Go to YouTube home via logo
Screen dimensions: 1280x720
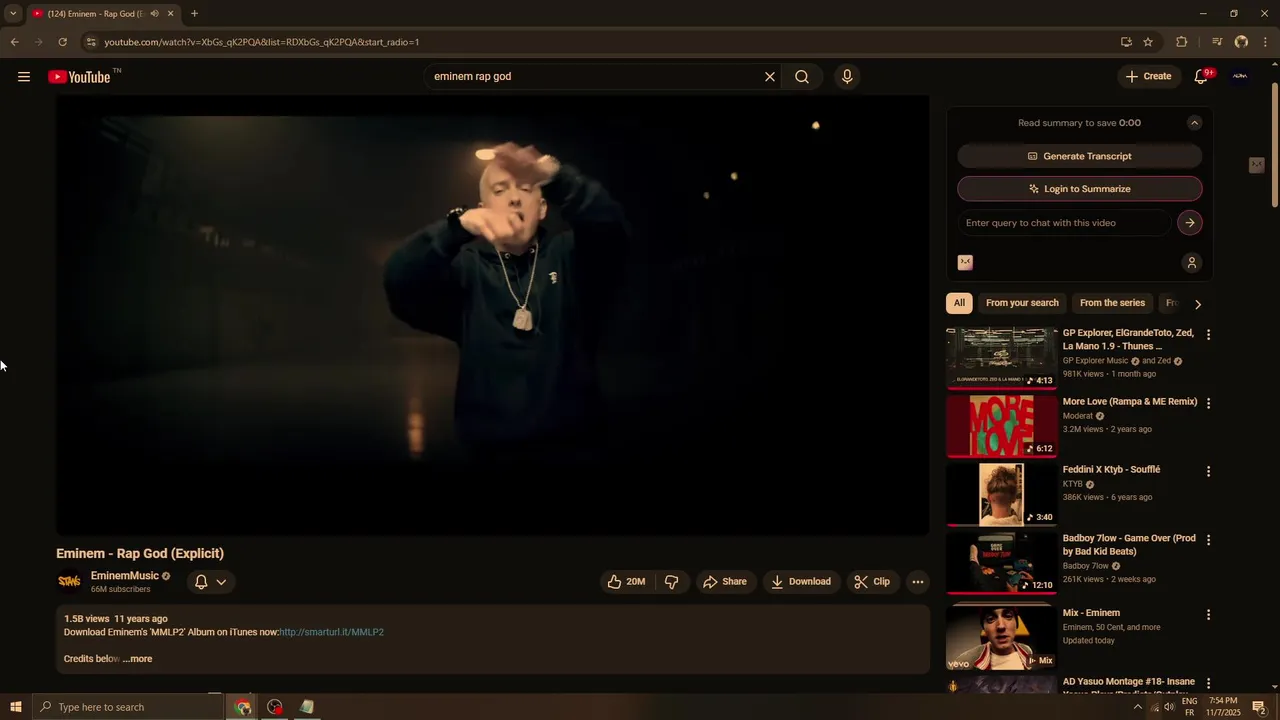pos(79,77)
